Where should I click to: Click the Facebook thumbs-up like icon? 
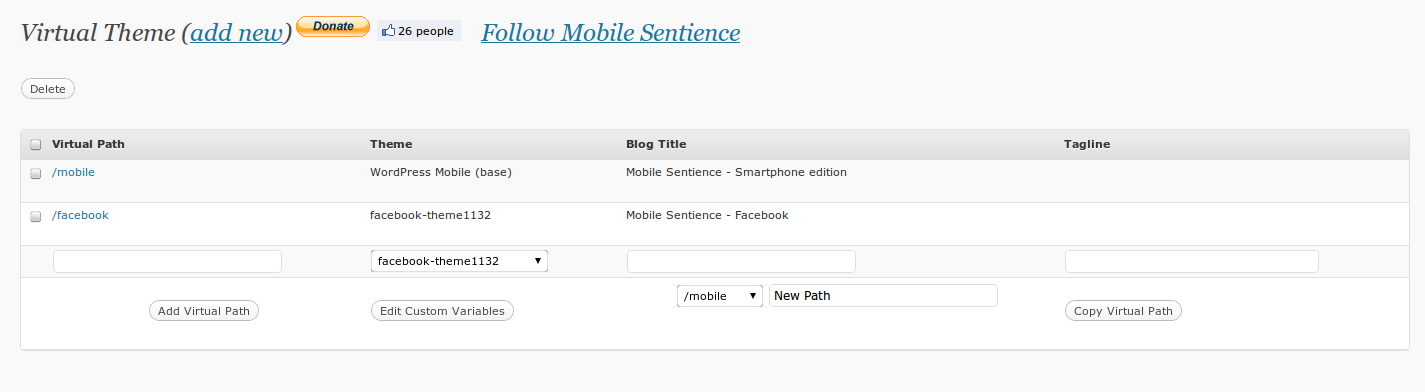click(x=388, y=31)
